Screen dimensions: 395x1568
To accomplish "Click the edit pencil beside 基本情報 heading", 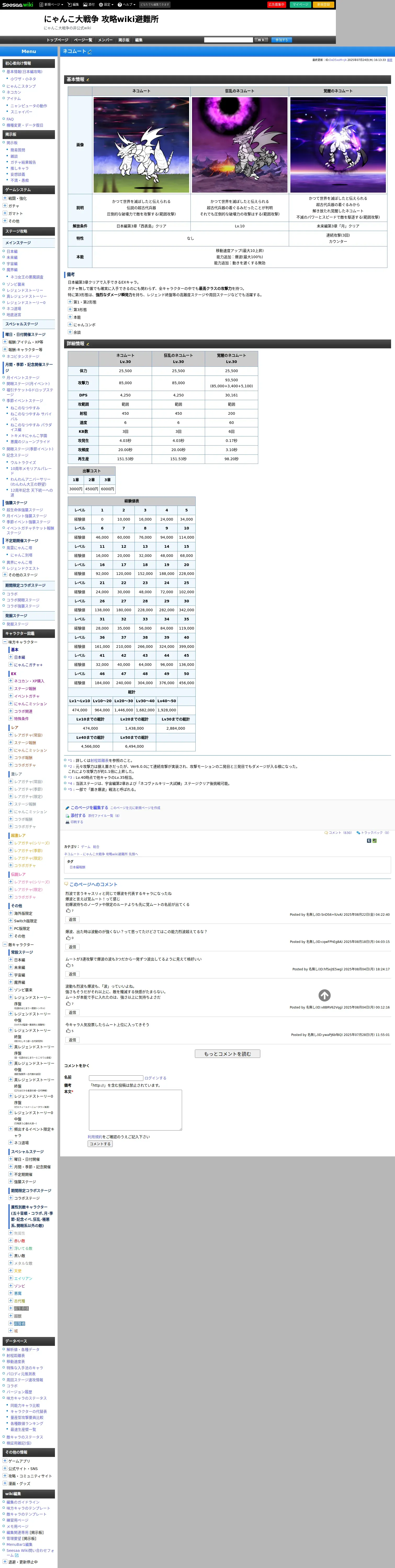I will [88, 80].
